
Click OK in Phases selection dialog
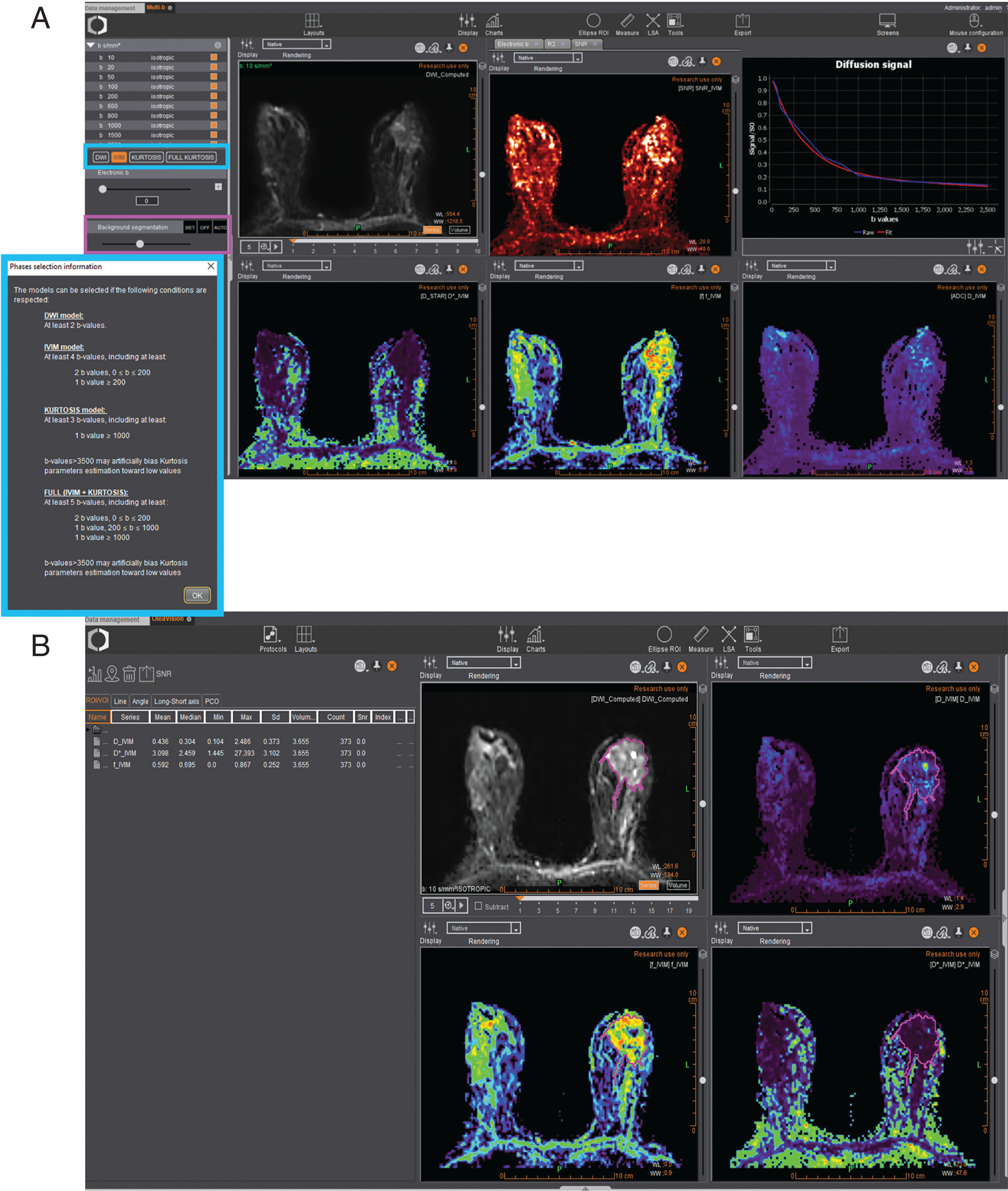[x=197, y=595]
